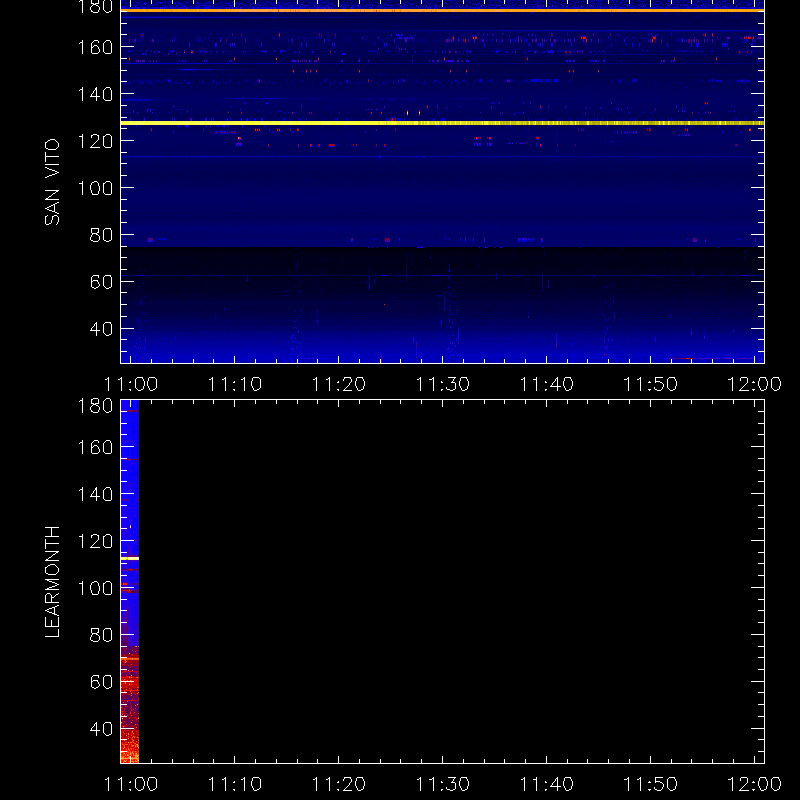Screen dimensions: 800x800
Task: Select the 60 tick label on SAN VITO plot
Action: point(101,282)
